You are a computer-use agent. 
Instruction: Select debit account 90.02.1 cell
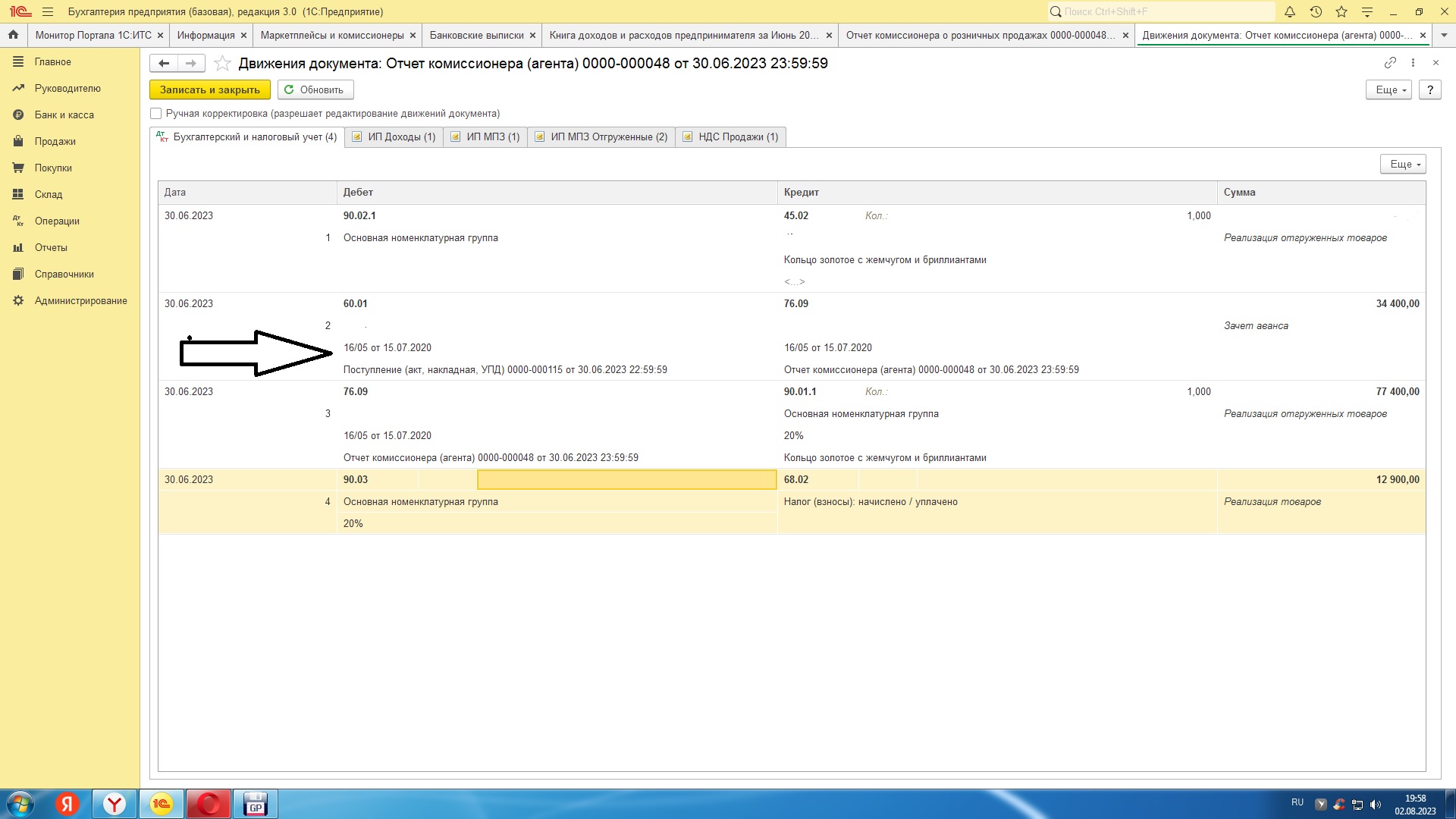(x=359, y=216)
